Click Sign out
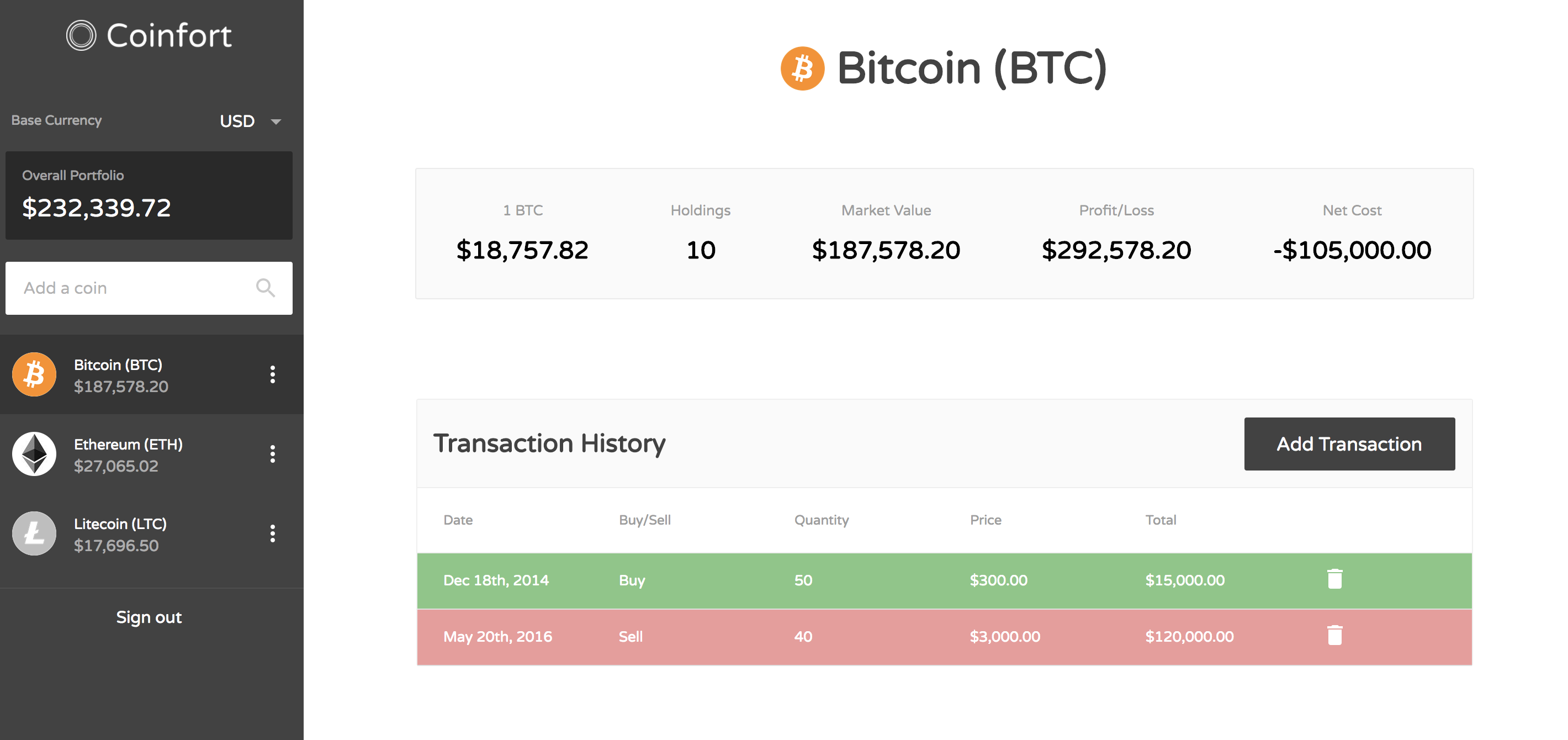Image resolution: width=1568 pixels, height=740 pixels. click(148, 617)
